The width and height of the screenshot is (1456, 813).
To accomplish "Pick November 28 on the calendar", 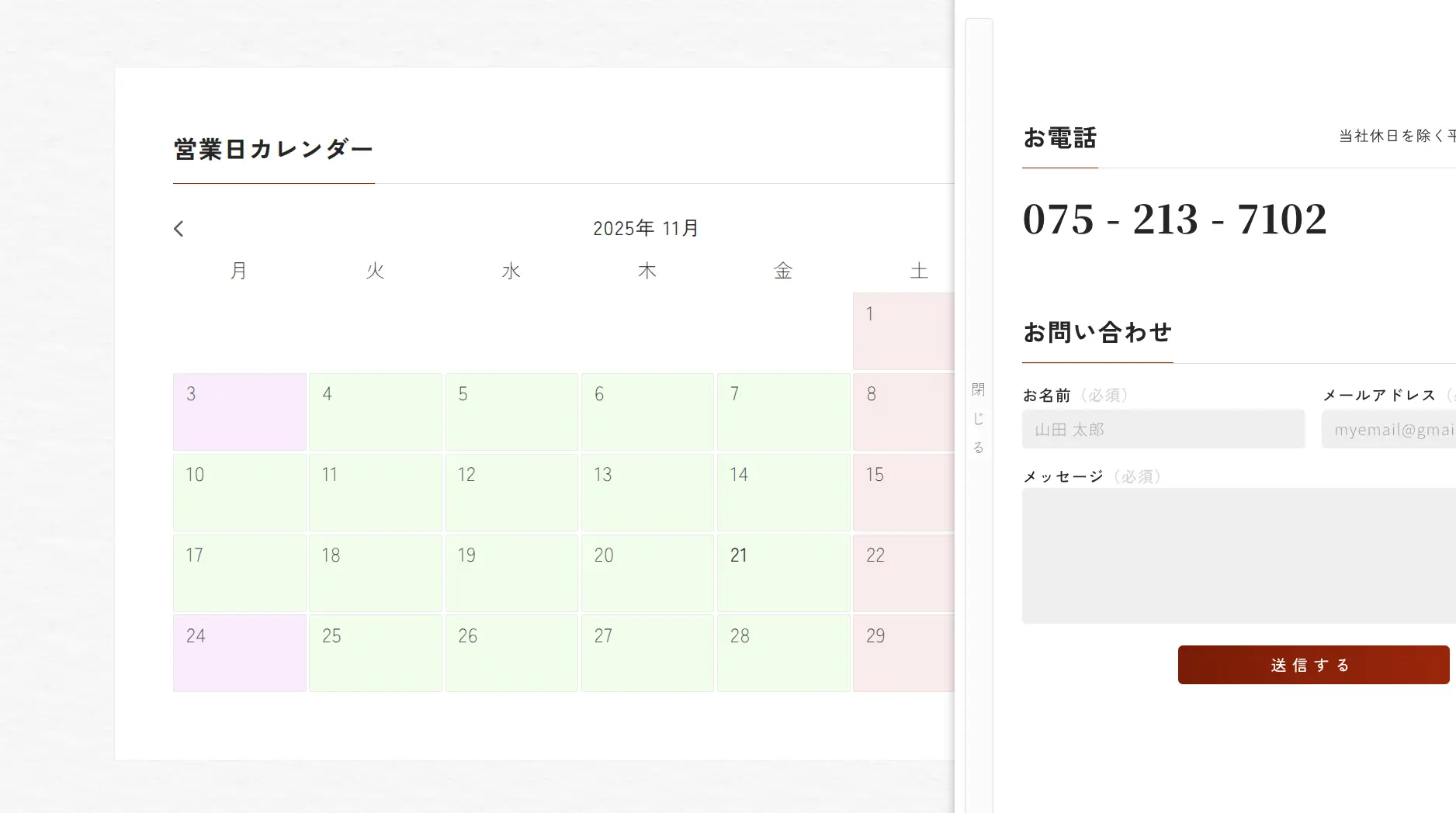I will (x=783, y=653).
